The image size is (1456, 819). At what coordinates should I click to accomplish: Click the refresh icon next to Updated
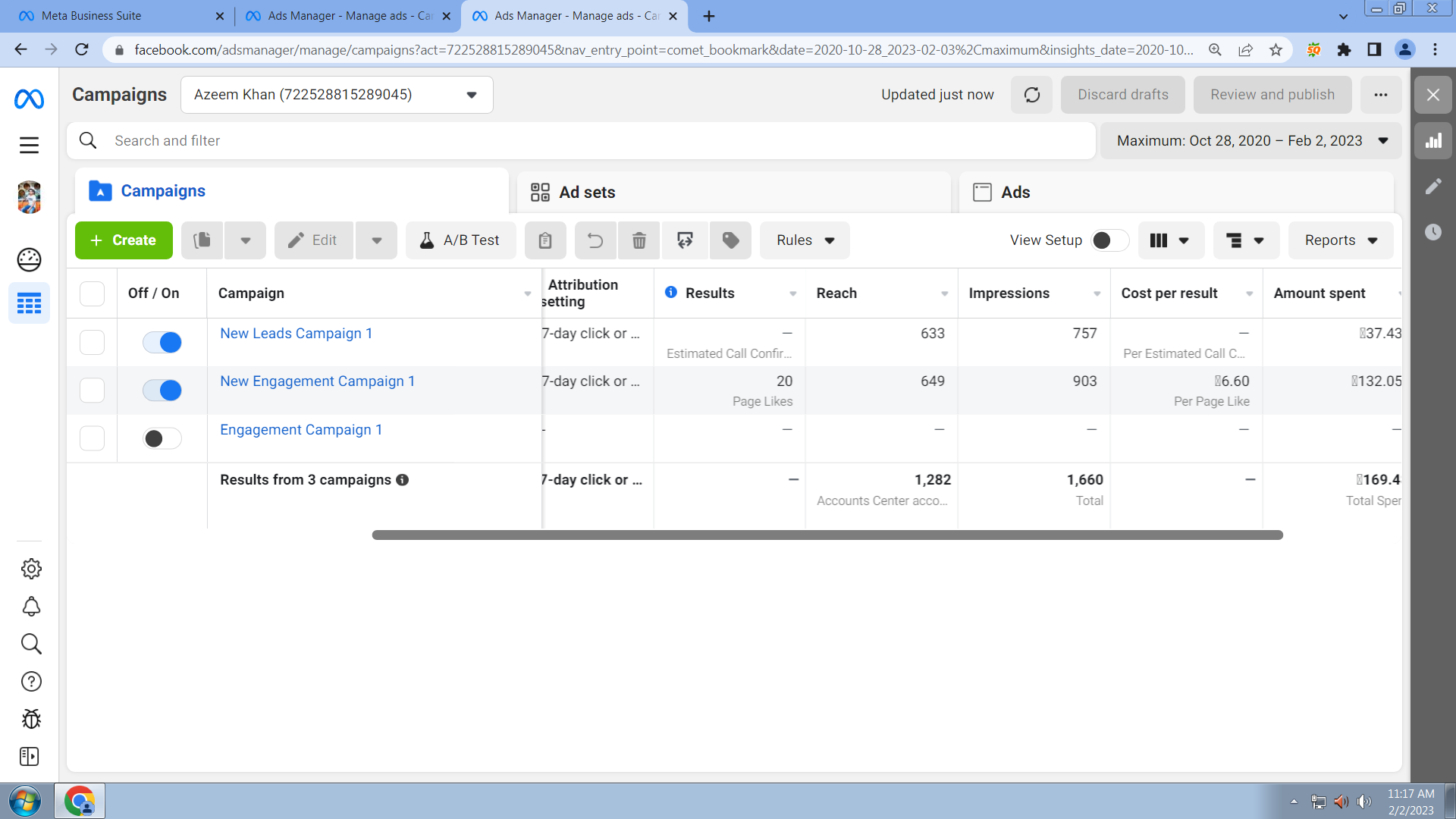pyautogui.click(x=1031, y=95)
